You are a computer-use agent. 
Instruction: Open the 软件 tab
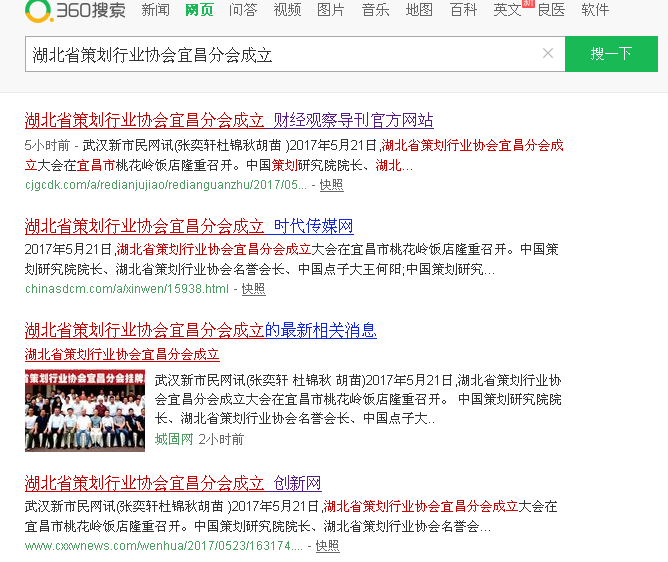tap(596, 10)
